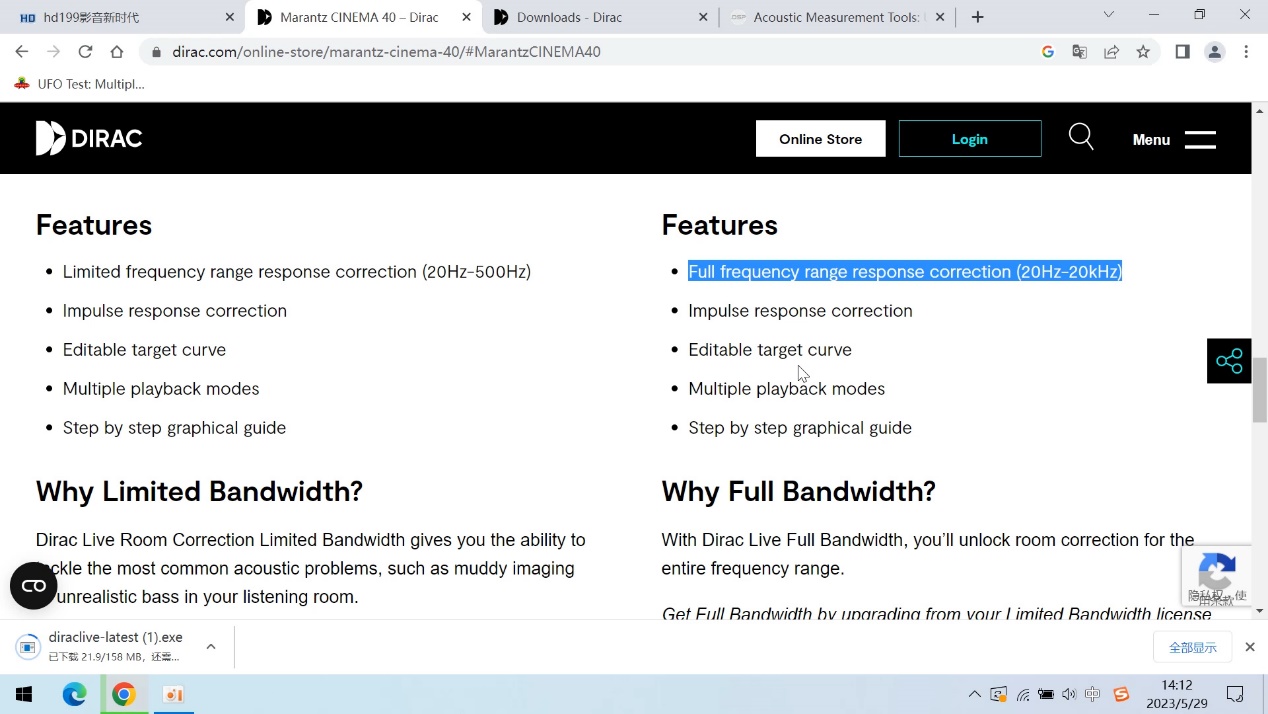Open Chrome's side panel icon
This screenshot has height=714, width=1268.
tap(1182, 52)
